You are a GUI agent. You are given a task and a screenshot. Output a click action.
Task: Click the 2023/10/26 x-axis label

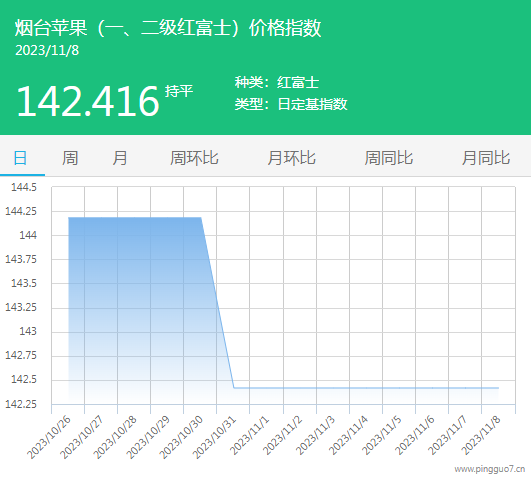click(x=49, y=437)
